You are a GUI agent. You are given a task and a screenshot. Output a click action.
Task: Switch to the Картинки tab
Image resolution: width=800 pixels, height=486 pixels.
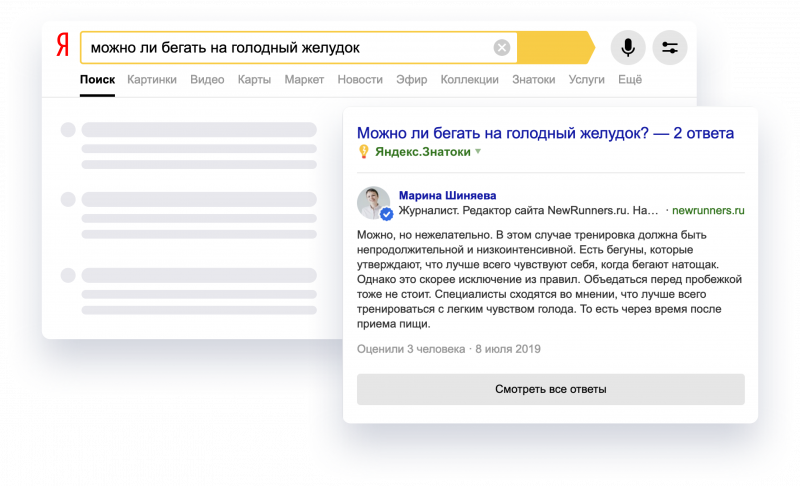[x=152, y=80]
